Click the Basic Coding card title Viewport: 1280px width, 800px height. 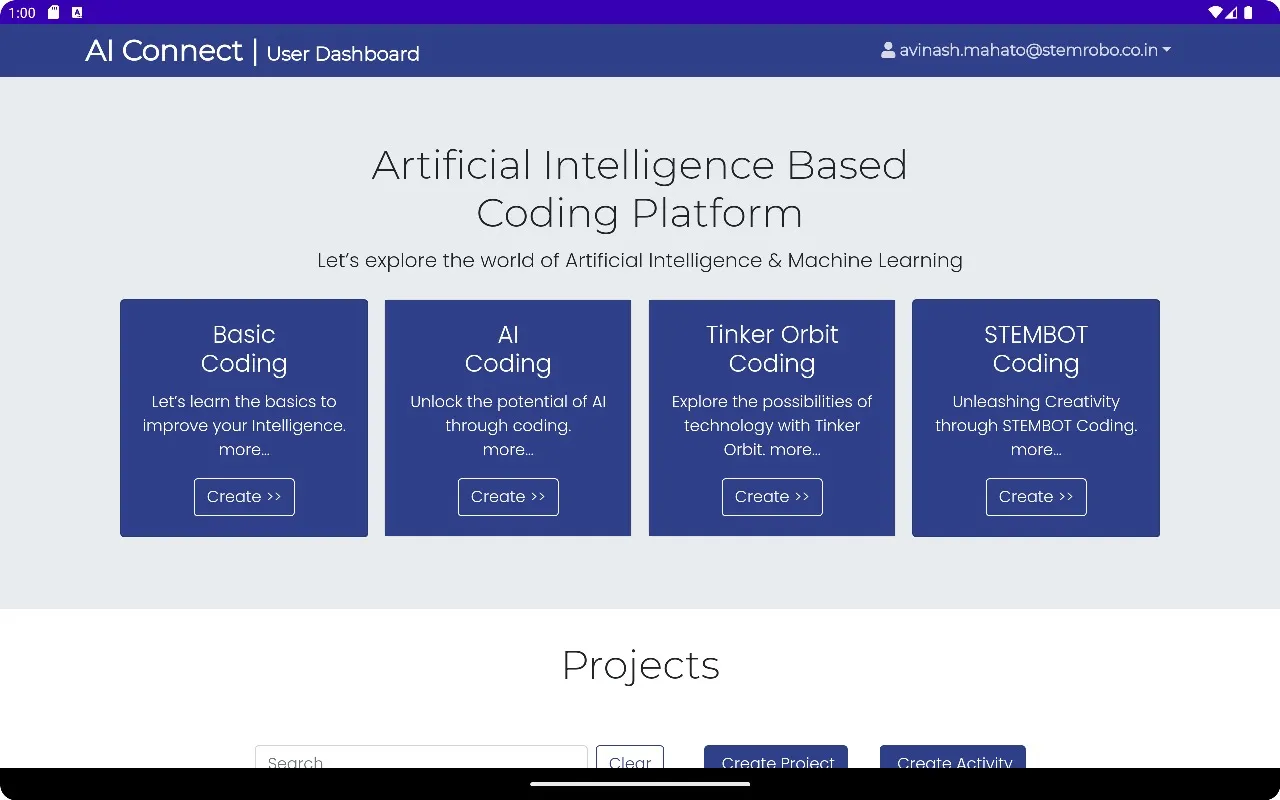pos(244,349)
